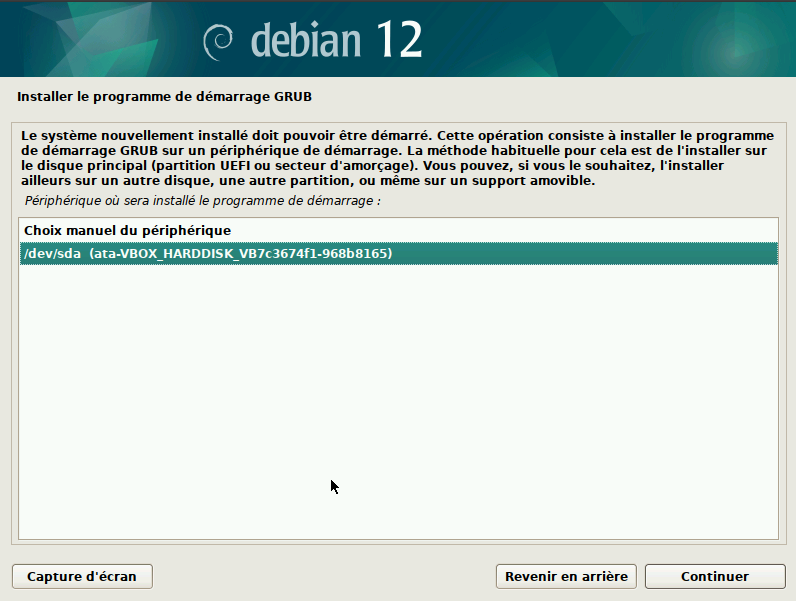Click the 'Périphérique où sera installé' prompt

tap(203, 201)
